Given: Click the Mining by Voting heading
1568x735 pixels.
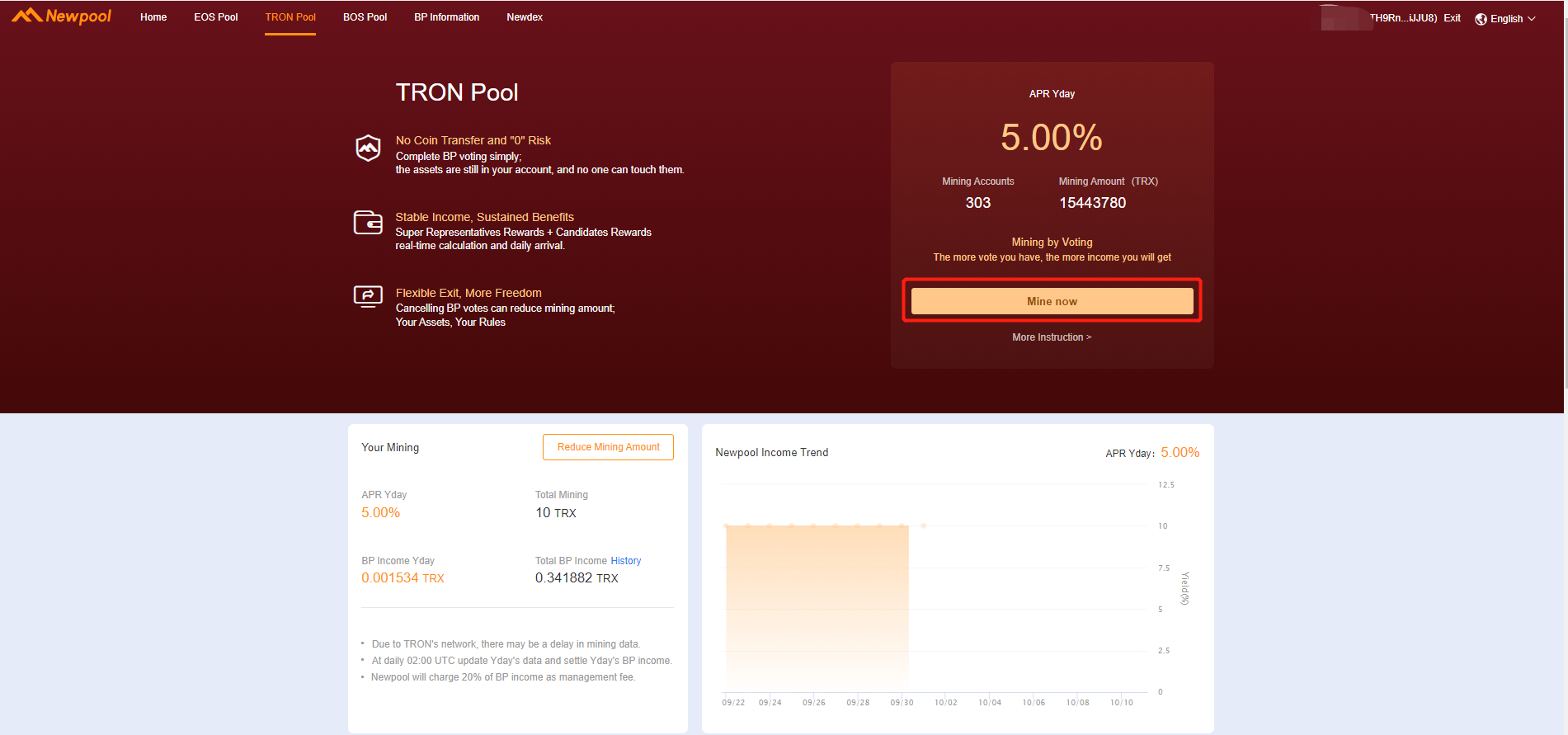Looking at the screenshot, I should pyautogui.click(x=1052, y=243).
